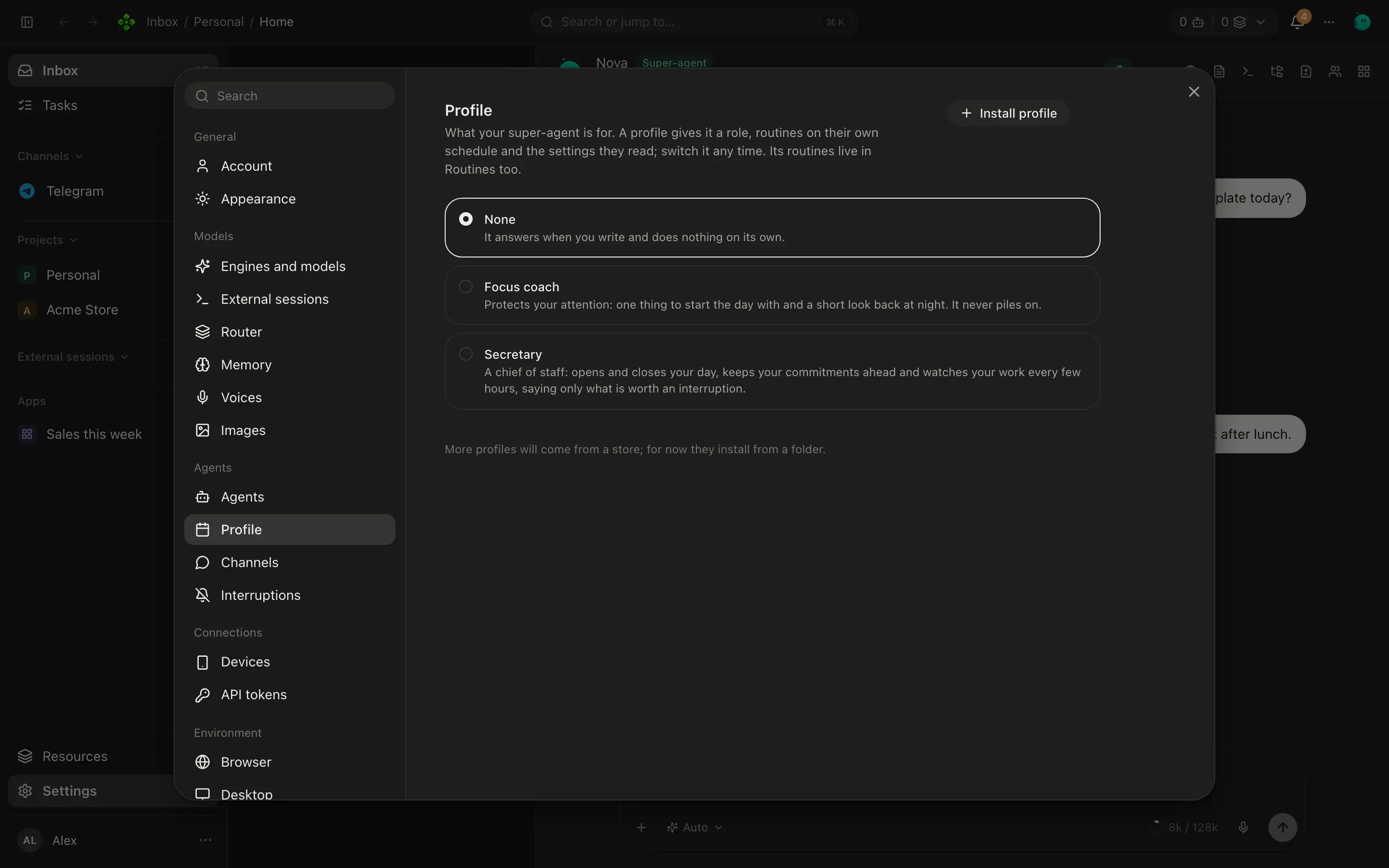
Task: Click the Images picture icon
Action: tap(203, 430)
